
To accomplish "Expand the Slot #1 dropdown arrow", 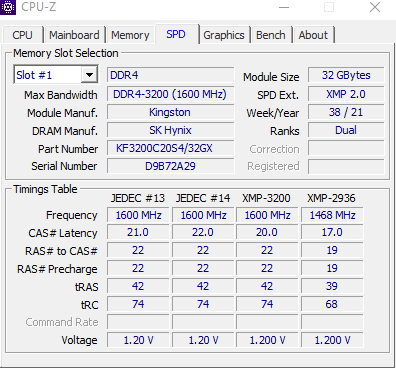I will tap(89, 75).
